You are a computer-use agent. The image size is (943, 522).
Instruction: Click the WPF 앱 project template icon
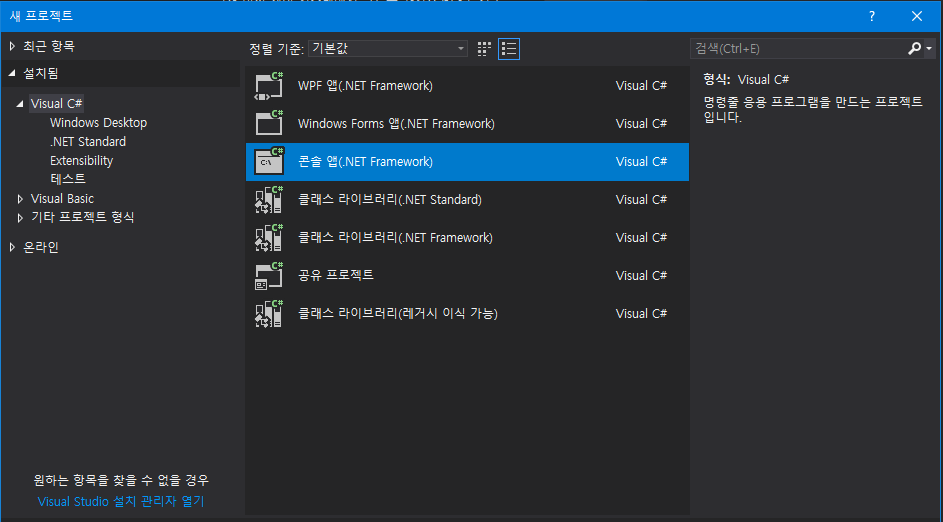[x=269, y=86]
